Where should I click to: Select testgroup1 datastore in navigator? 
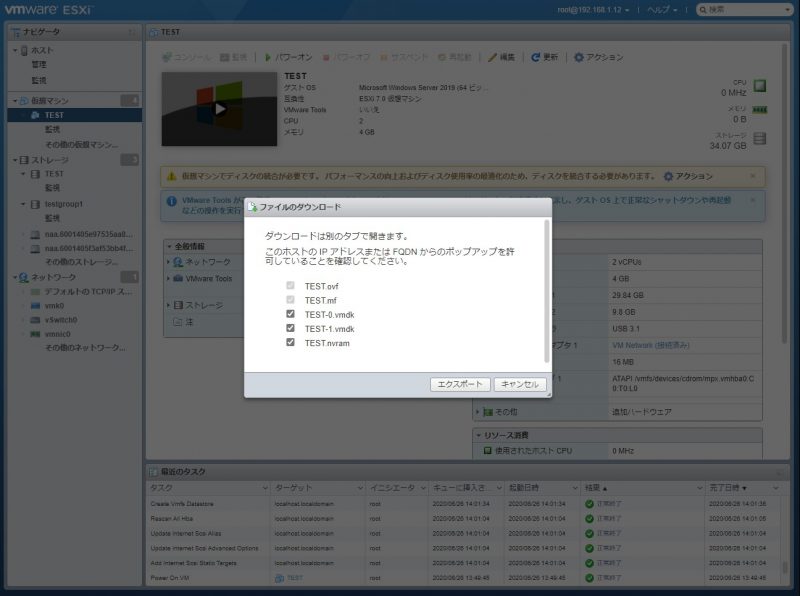[x=64, y=204]
